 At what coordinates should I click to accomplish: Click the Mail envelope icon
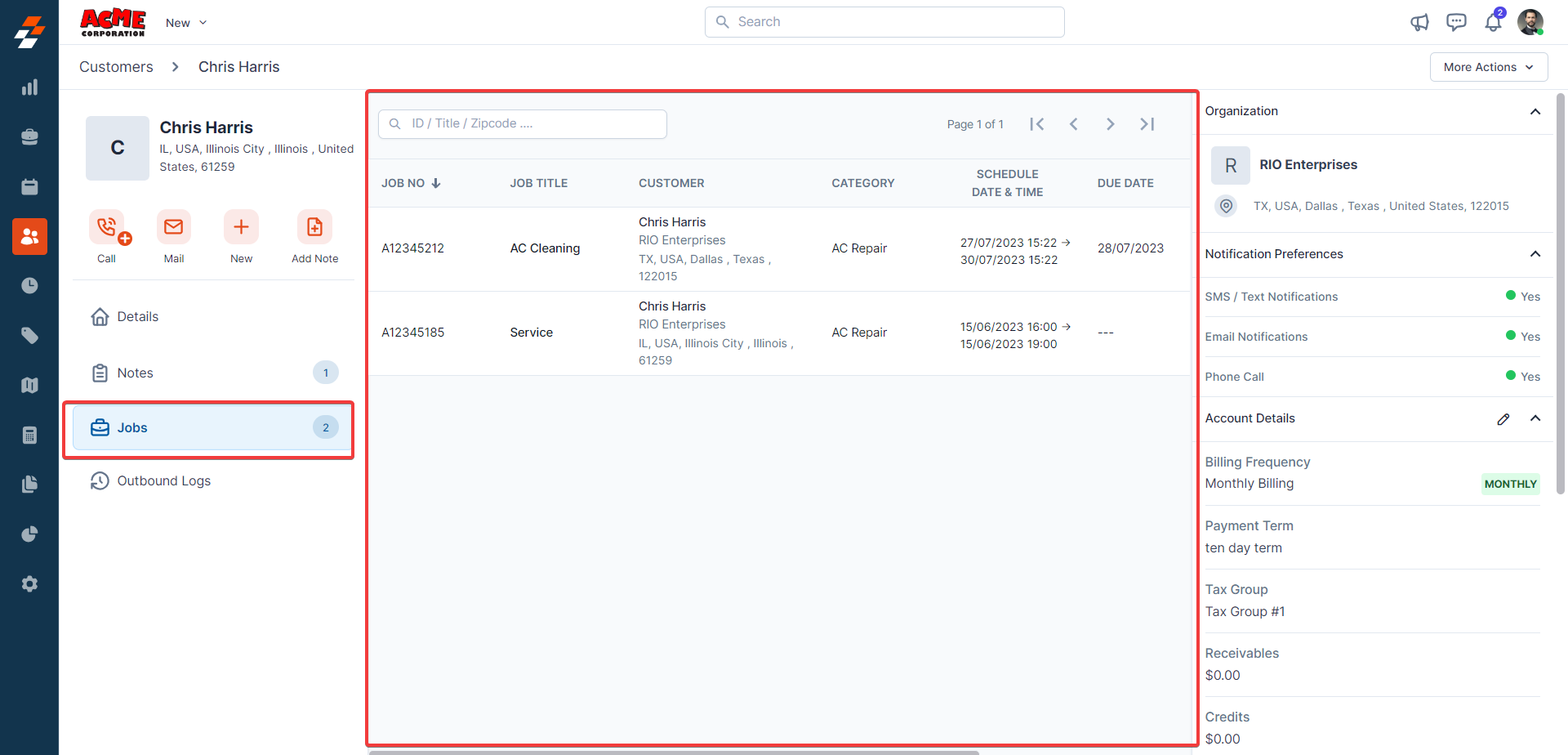coord(174,227)
